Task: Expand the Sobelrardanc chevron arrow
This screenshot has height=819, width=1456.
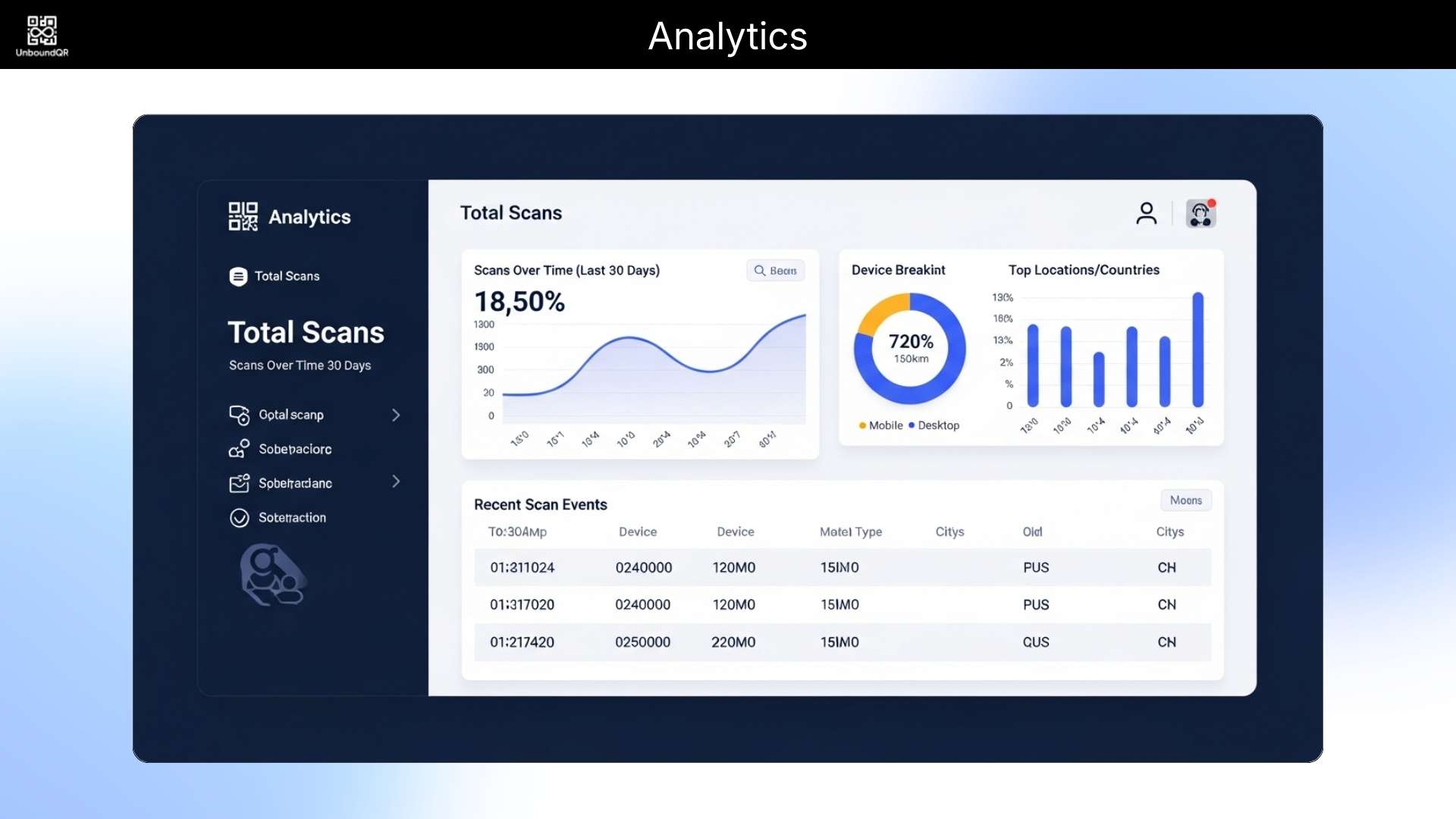Action: click(396, 482)
